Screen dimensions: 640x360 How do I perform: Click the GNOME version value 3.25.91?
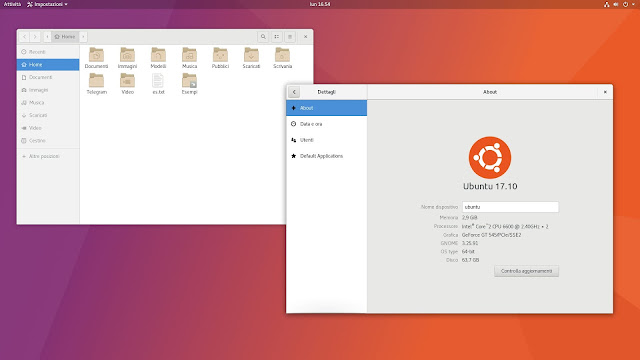[470, 243]
